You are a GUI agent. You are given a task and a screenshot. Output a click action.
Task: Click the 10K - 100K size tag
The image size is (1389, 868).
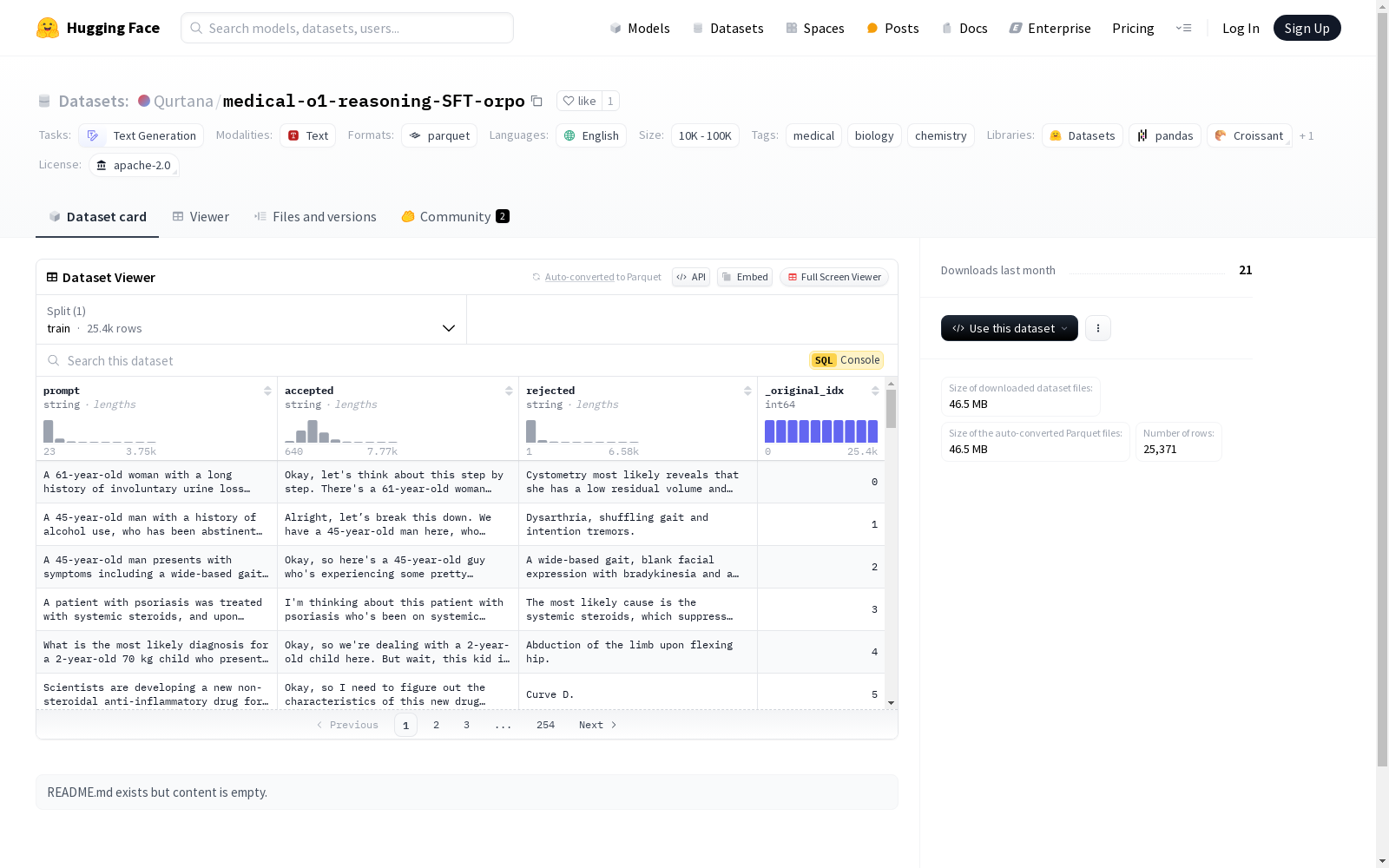705,135
